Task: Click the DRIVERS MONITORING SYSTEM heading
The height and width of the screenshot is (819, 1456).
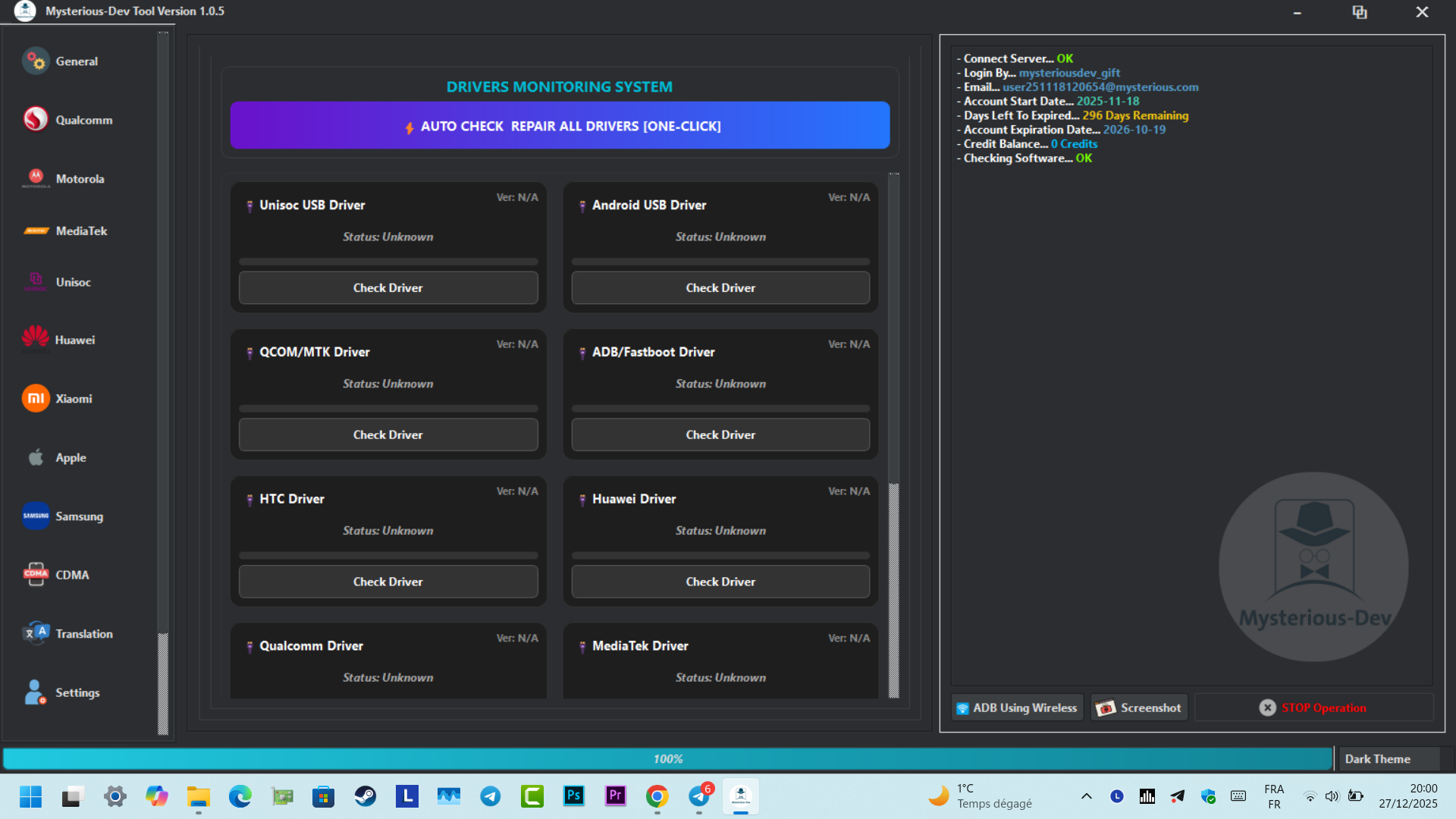Action: [560, 86]
